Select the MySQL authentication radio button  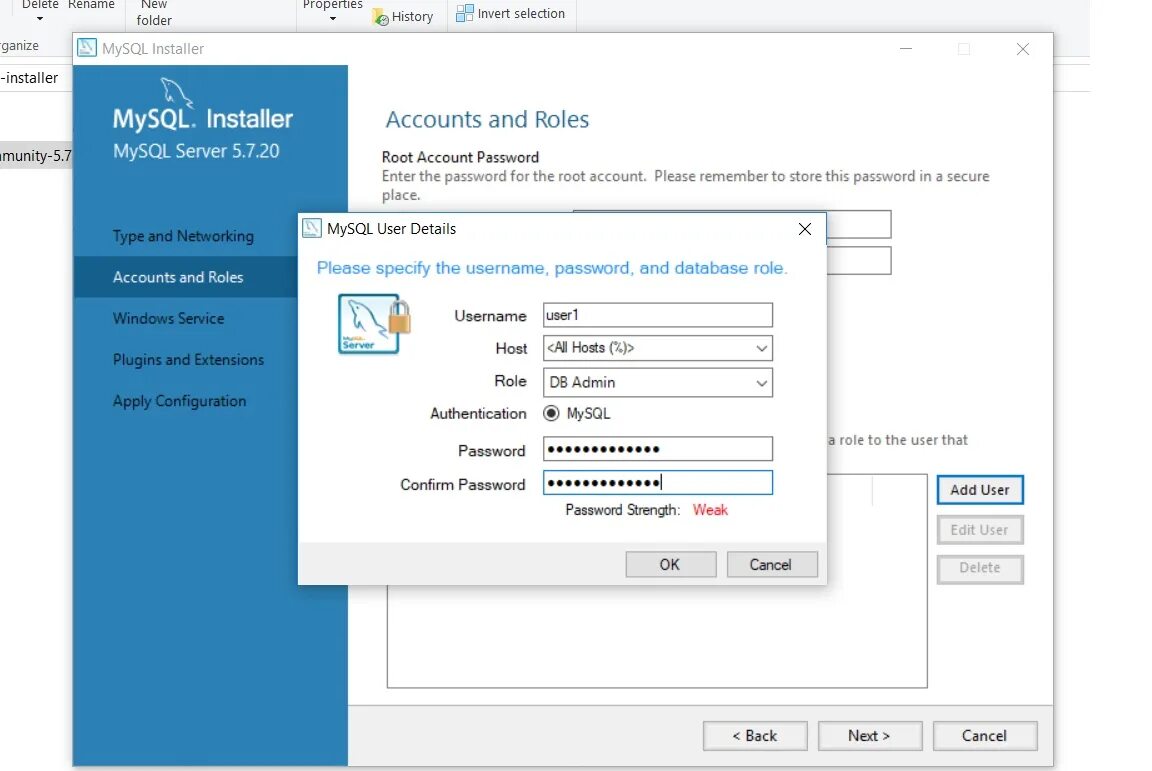[x=551, y=413]
